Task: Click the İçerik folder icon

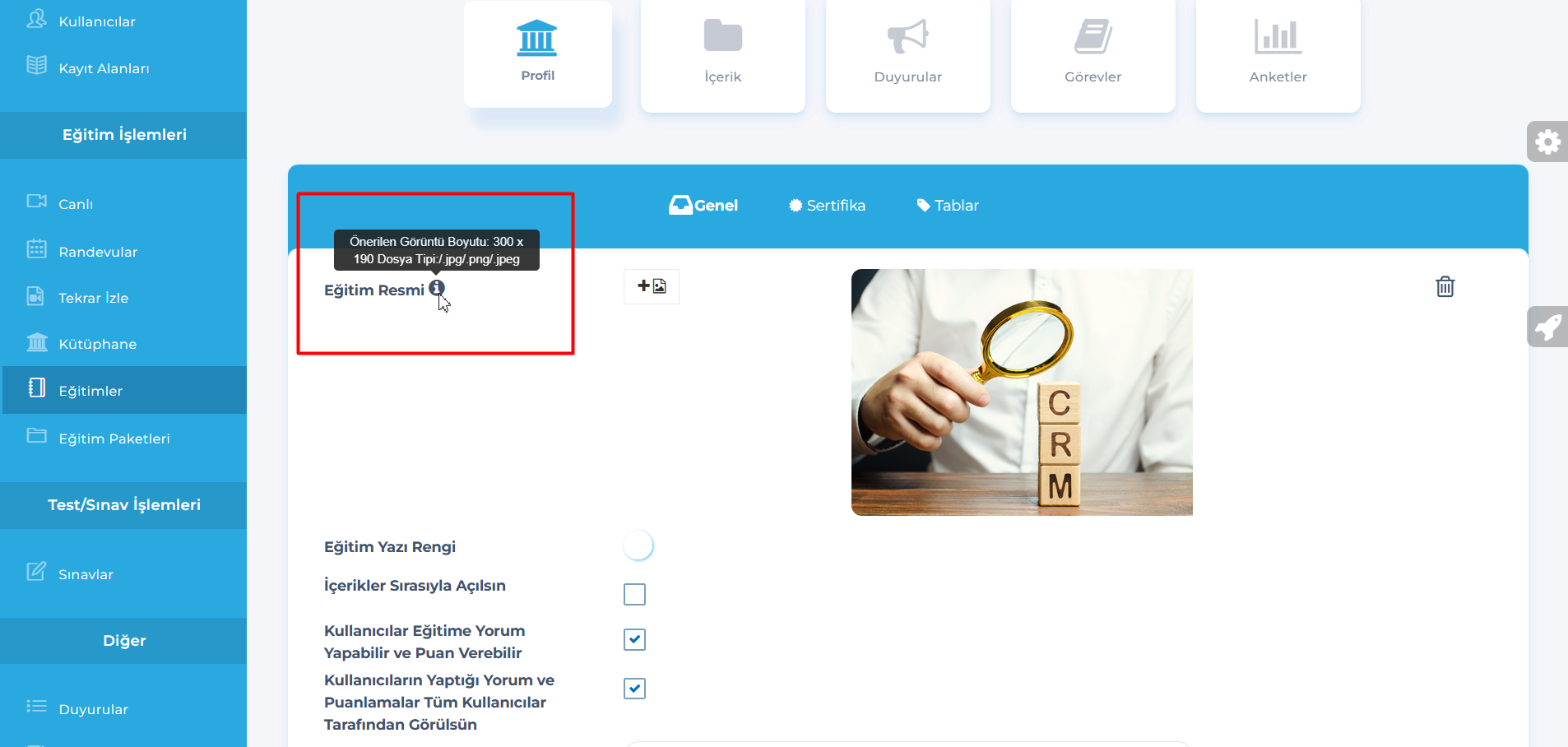Action: (723, 35)
